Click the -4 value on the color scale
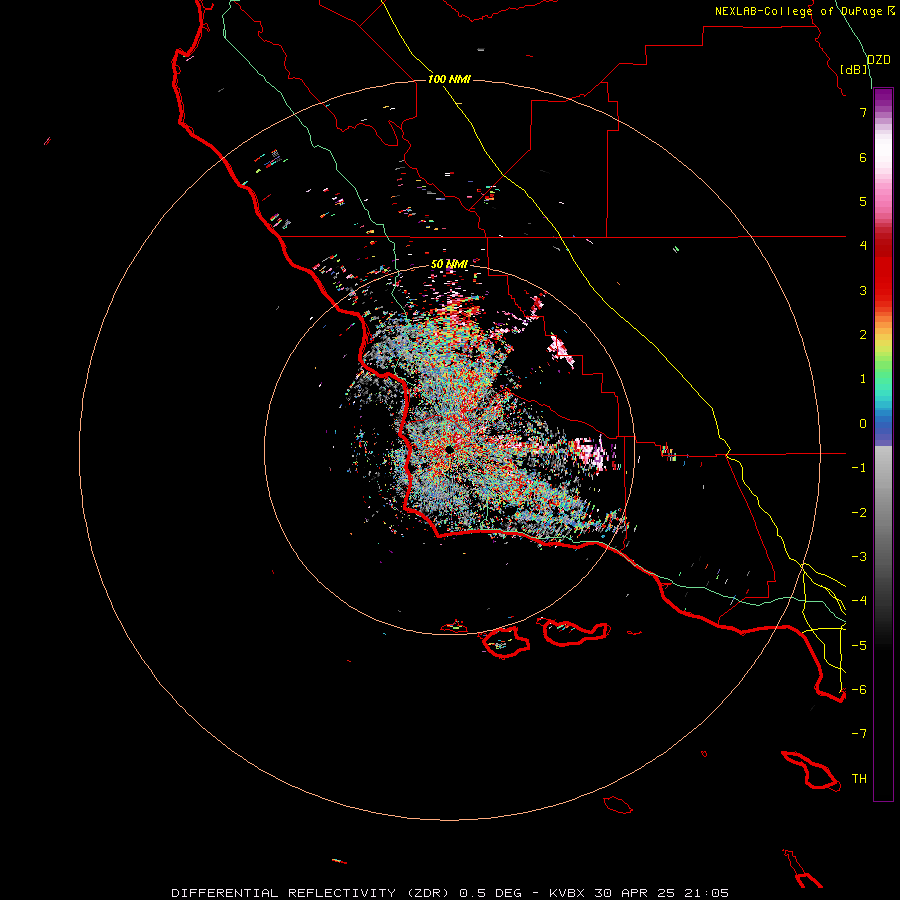Screen dimensions: 900x900 (859, 600)
